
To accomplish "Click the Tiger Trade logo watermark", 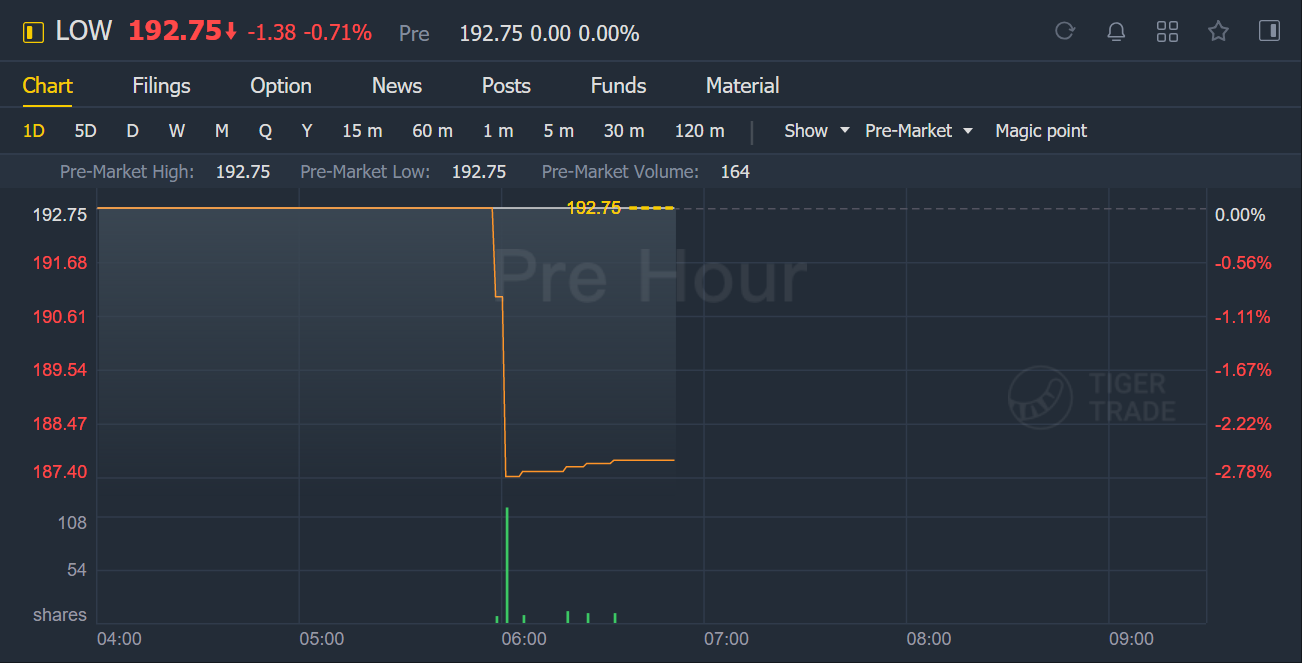I will [1091, 396].
